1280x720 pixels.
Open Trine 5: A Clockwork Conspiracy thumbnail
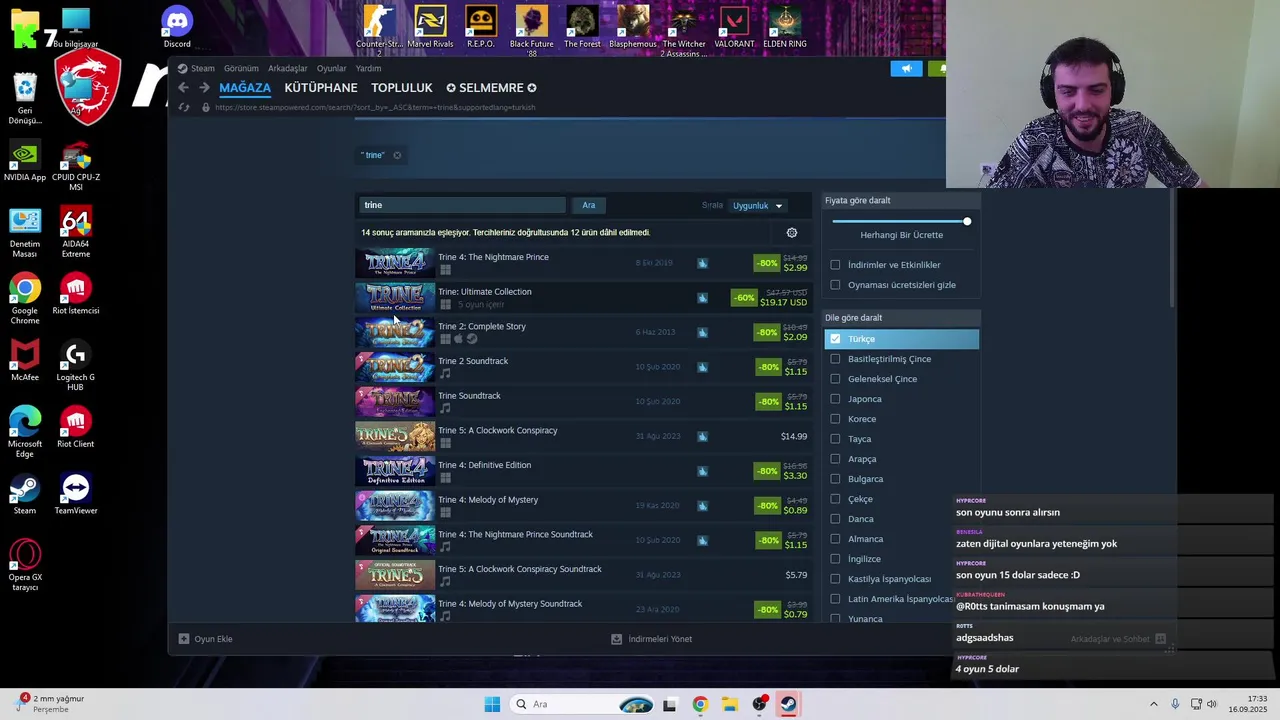point(395,436)
